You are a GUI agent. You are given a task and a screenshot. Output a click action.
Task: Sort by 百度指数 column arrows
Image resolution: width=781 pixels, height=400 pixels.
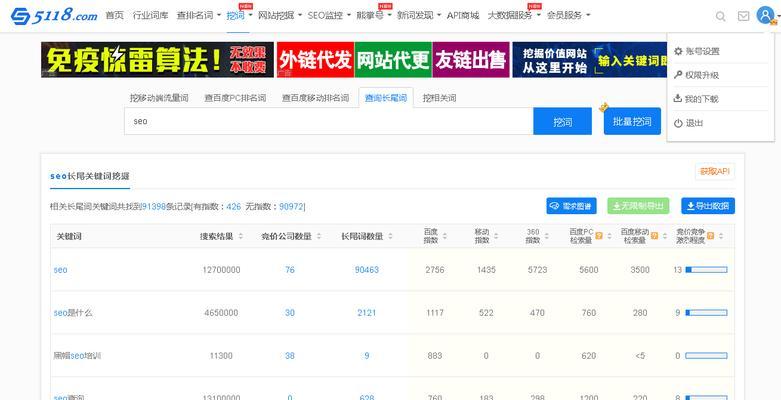pyautogui.click(x=445, y=236)
